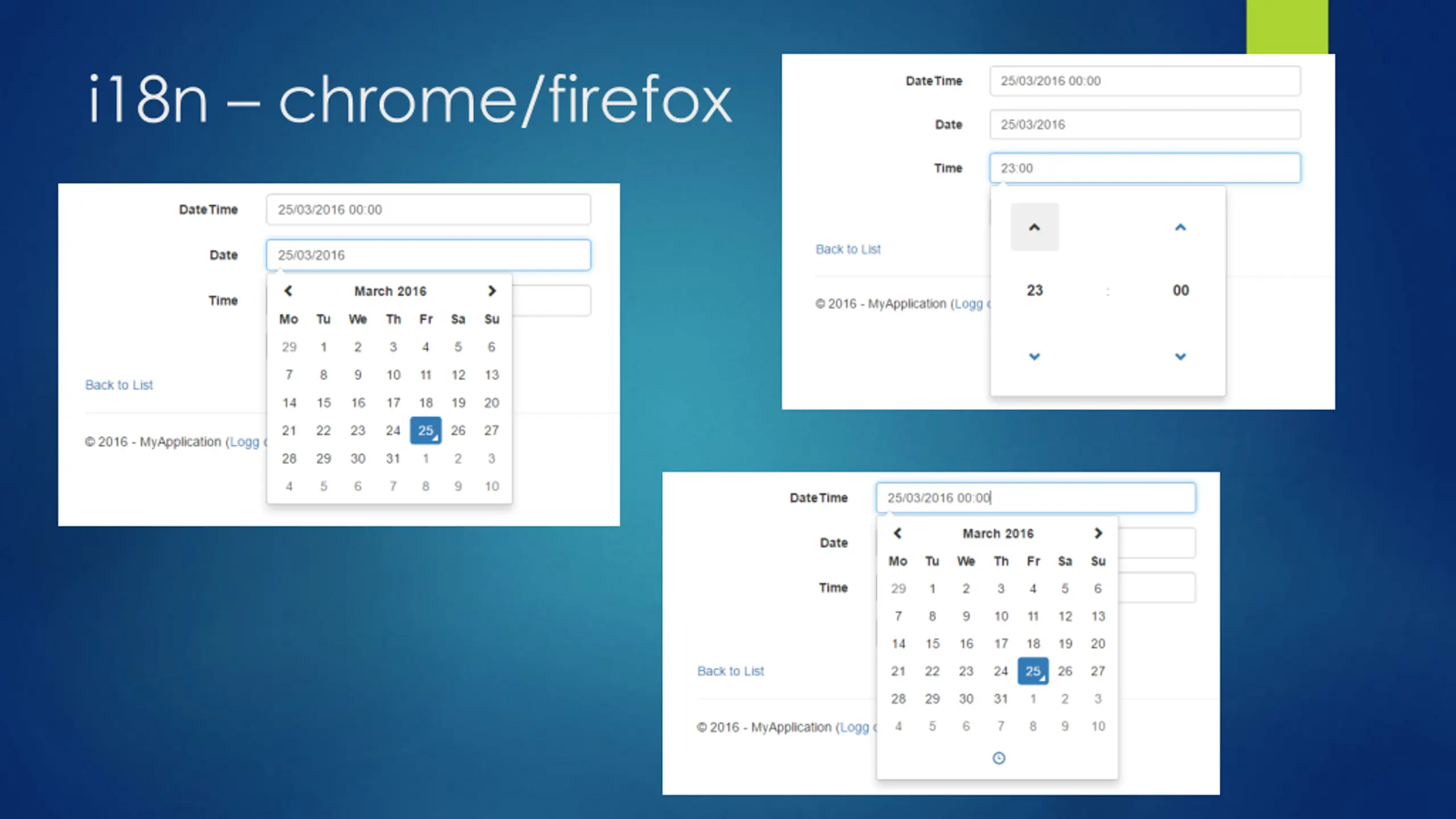Pick day 15 in bottom-right calendar
The image size is (1456, 819).
click(932, 643)
